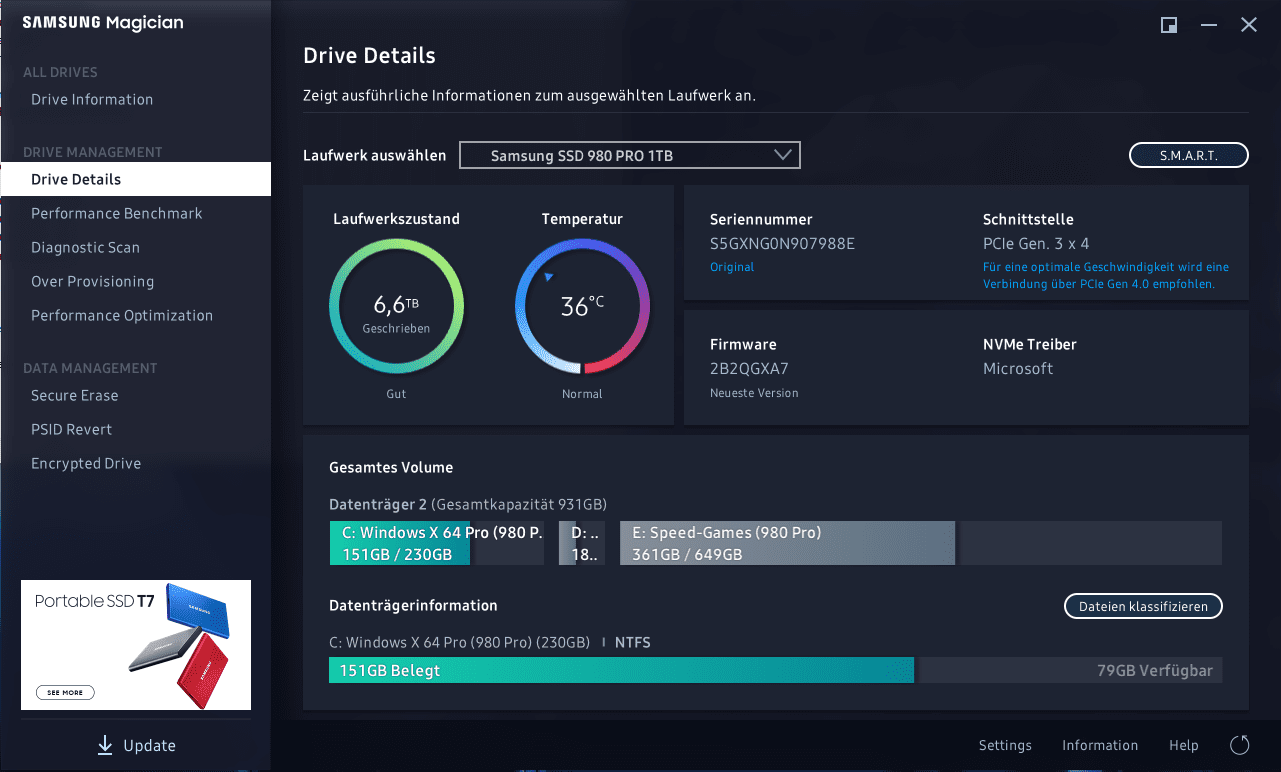Click the Schnittstelle label
The height and width of the screenshot is (772, 1281).
click(x=1028, y=219)
